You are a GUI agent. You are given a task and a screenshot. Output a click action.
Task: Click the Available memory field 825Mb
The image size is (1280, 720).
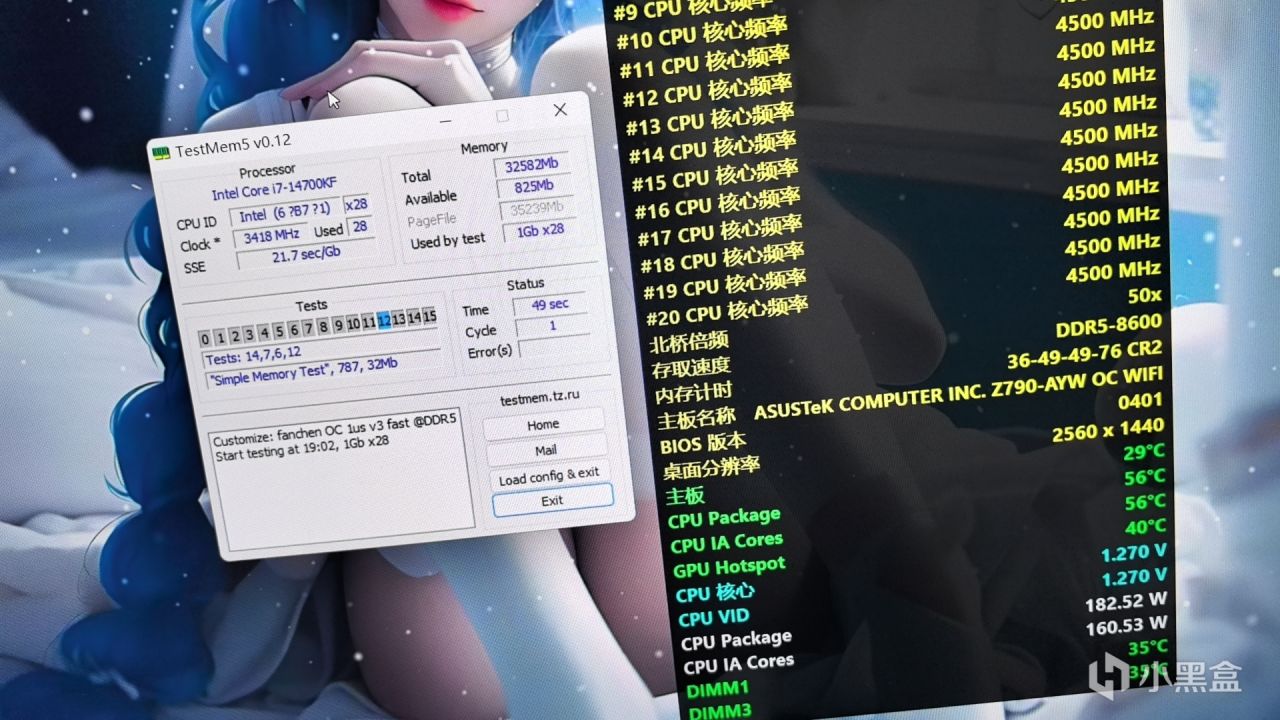[x=533, y=187]
